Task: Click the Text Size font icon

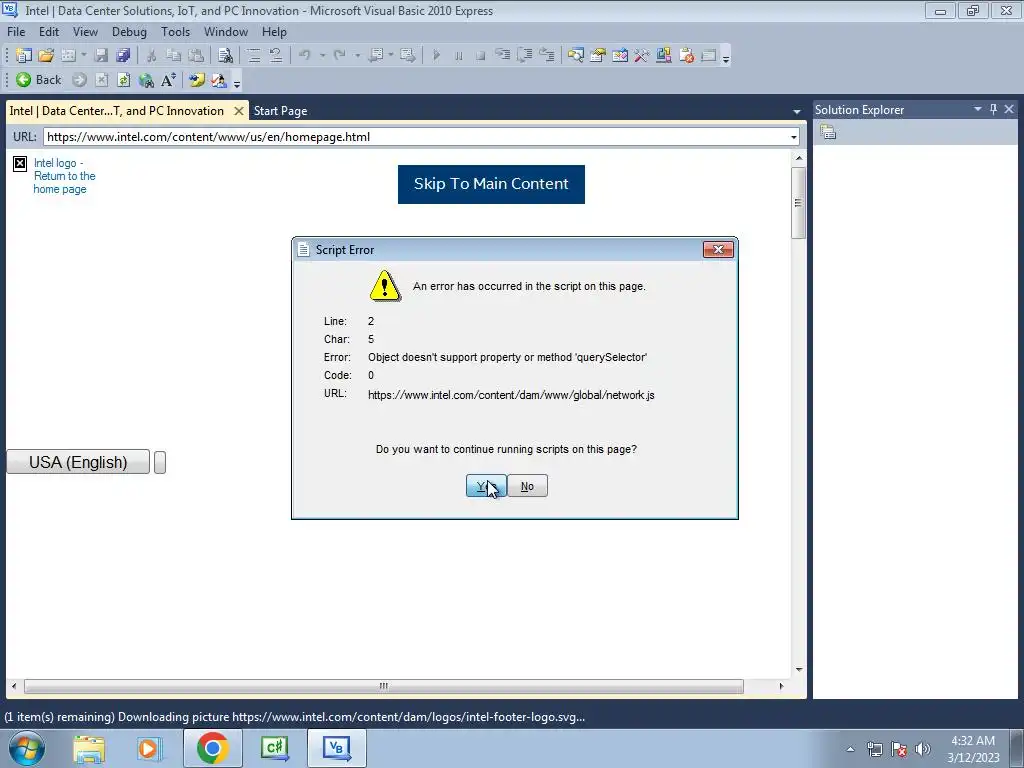Action: click(168, 80)
